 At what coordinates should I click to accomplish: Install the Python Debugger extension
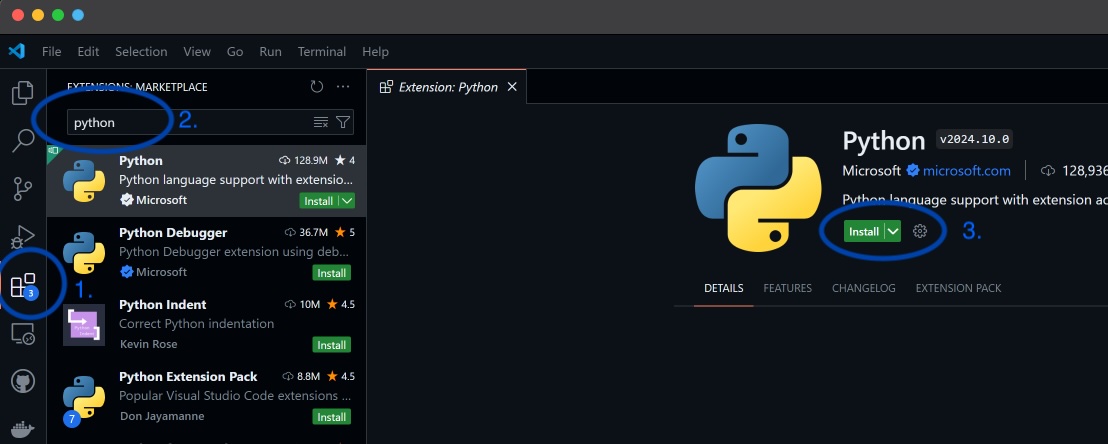coord(331,273)
